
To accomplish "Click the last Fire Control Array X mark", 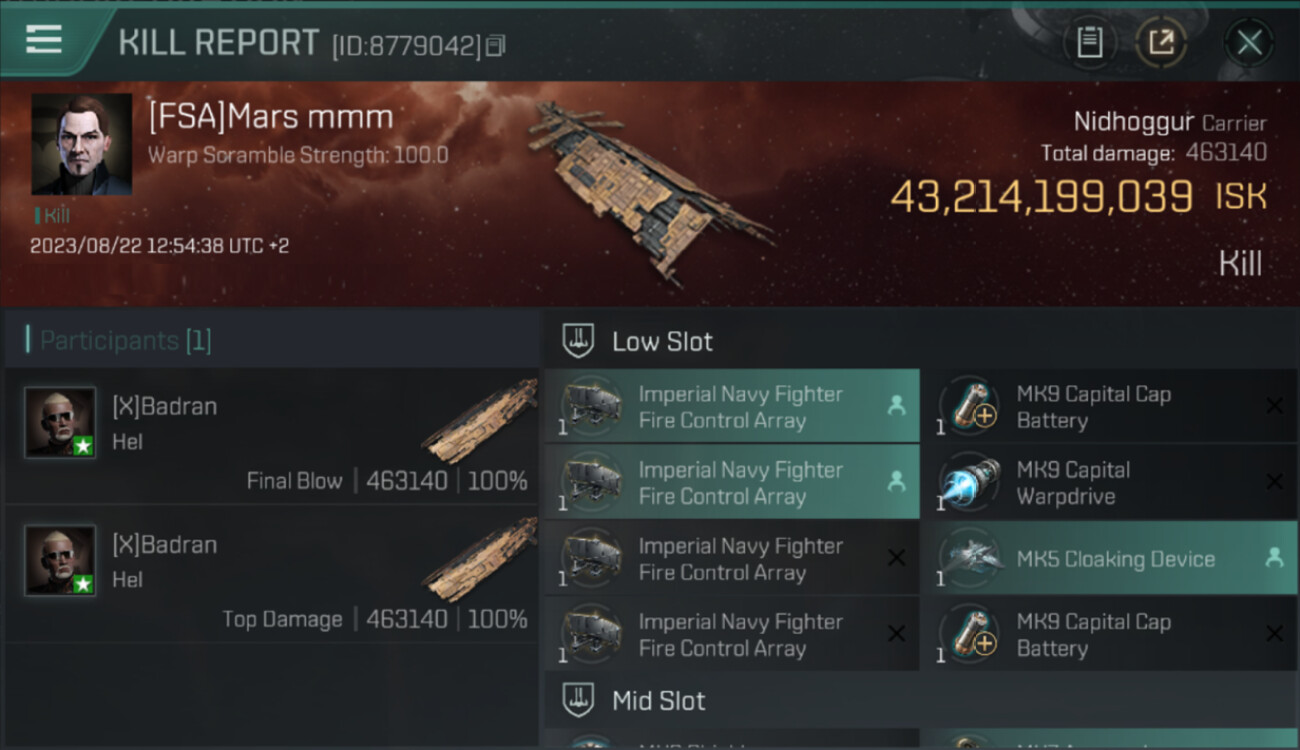I will (x=896, y=634).
